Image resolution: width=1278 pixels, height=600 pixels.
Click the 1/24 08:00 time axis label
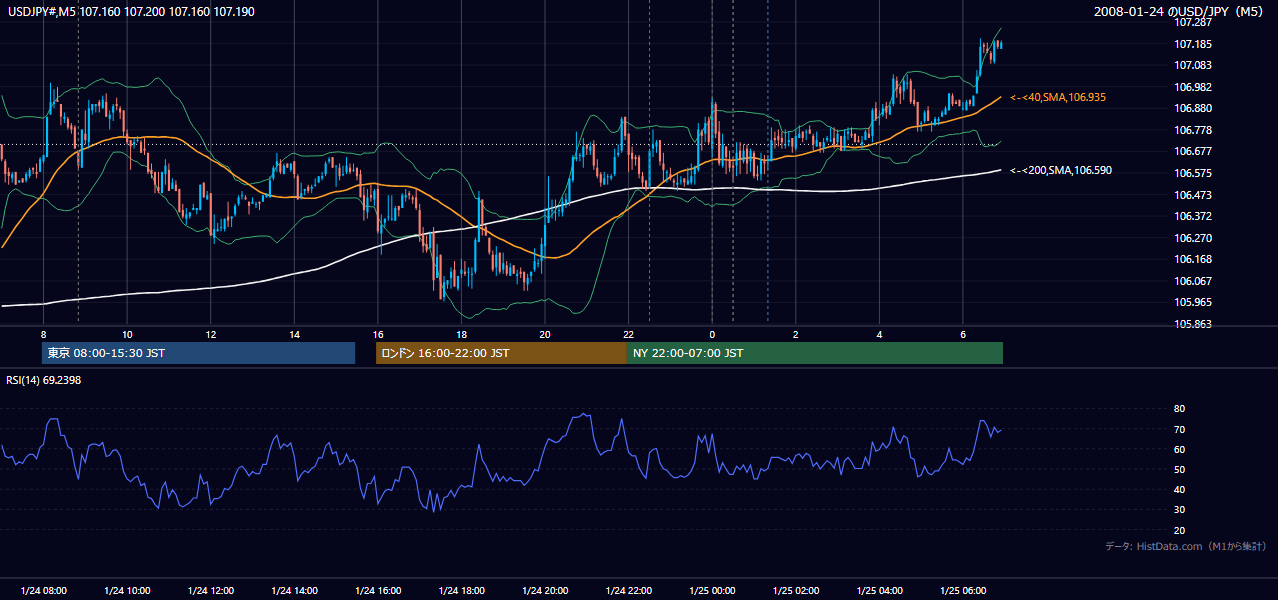pyautogui.click(x=43, y=591)
